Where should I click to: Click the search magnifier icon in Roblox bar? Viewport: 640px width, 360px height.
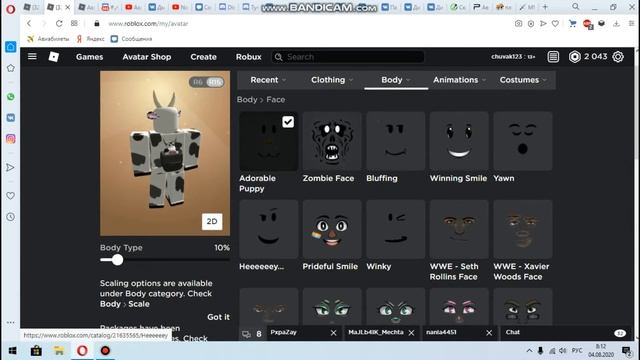pyautogui.click(x=278, y=57)
